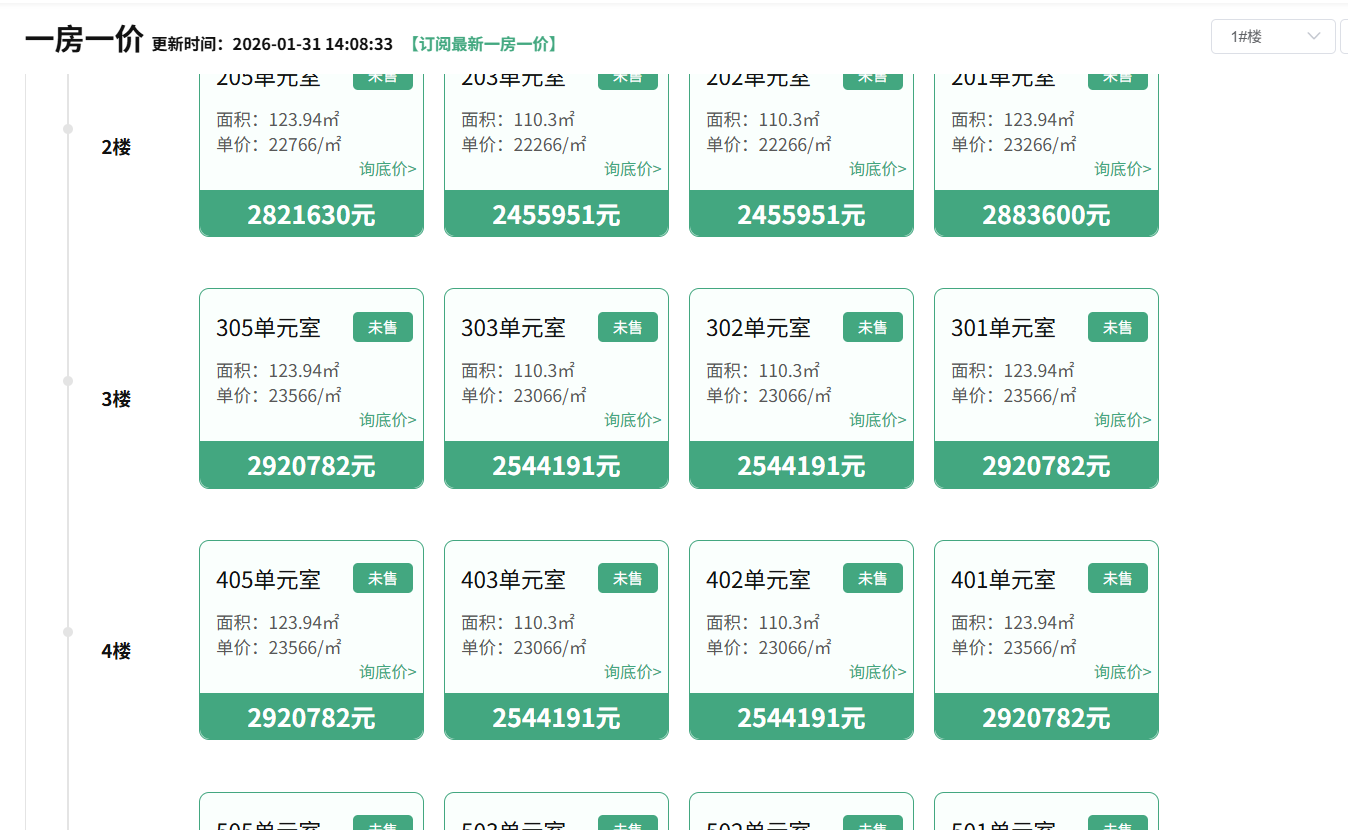Screen dimensions: 1348x830
Task: Open the 301单元室 unit card title
Action: click(x=1003, y=328)
